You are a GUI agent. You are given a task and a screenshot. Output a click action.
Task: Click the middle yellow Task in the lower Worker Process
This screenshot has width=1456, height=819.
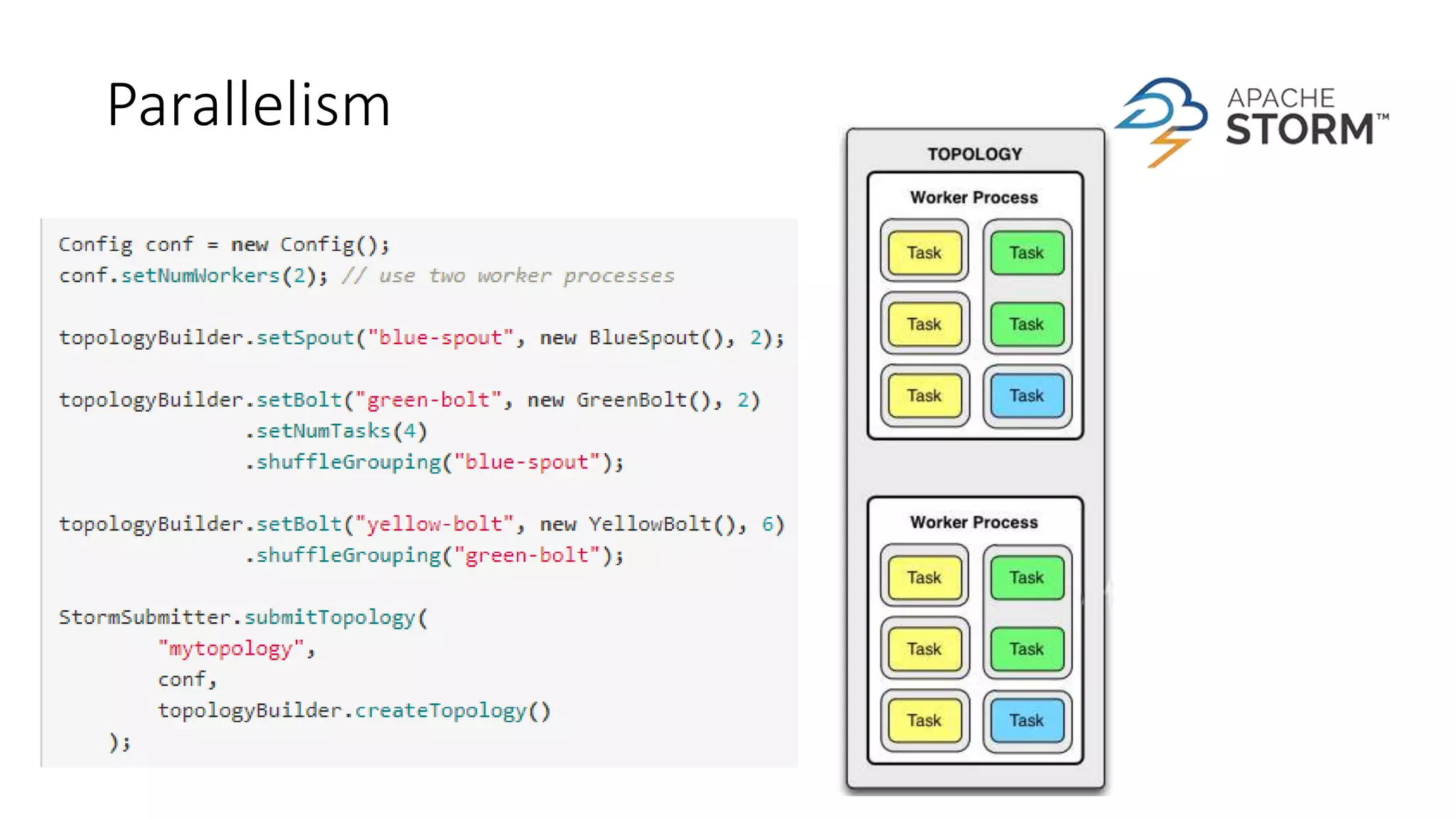[x=924, y=648]
